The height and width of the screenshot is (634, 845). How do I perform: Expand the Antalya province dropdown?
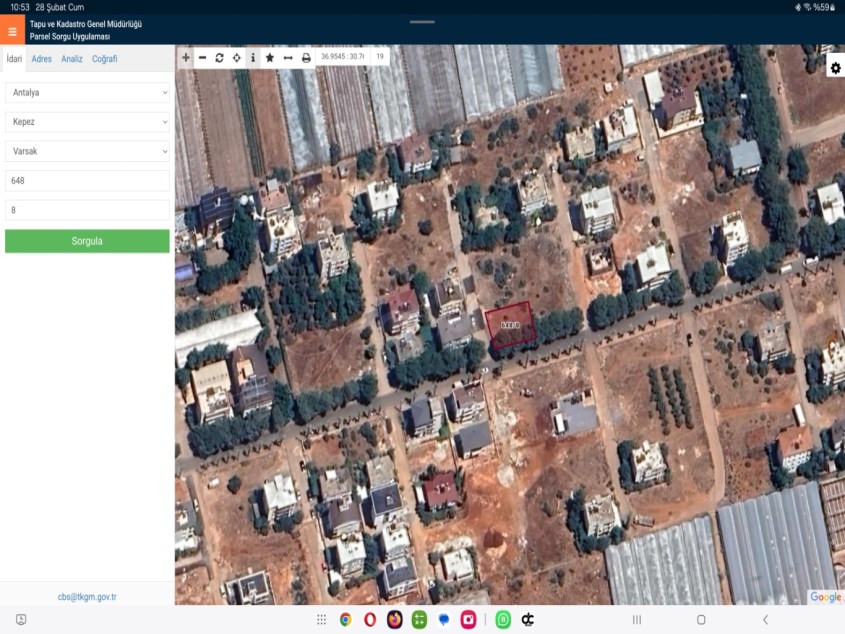pos(87,92)
